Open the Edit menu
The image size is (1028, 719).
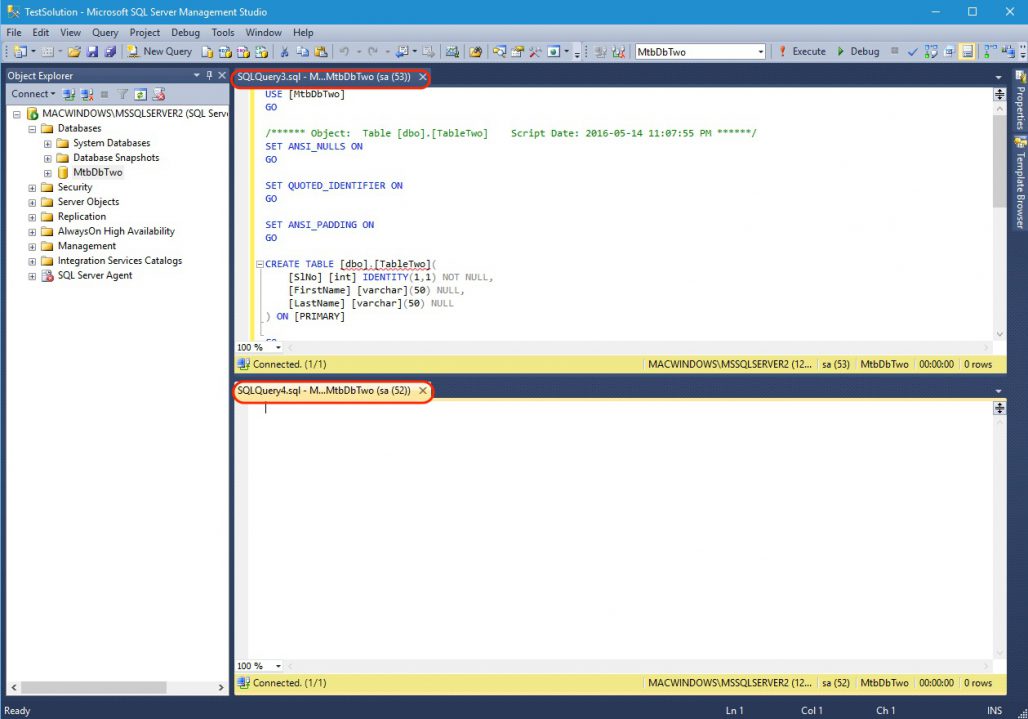click(41, 32)
